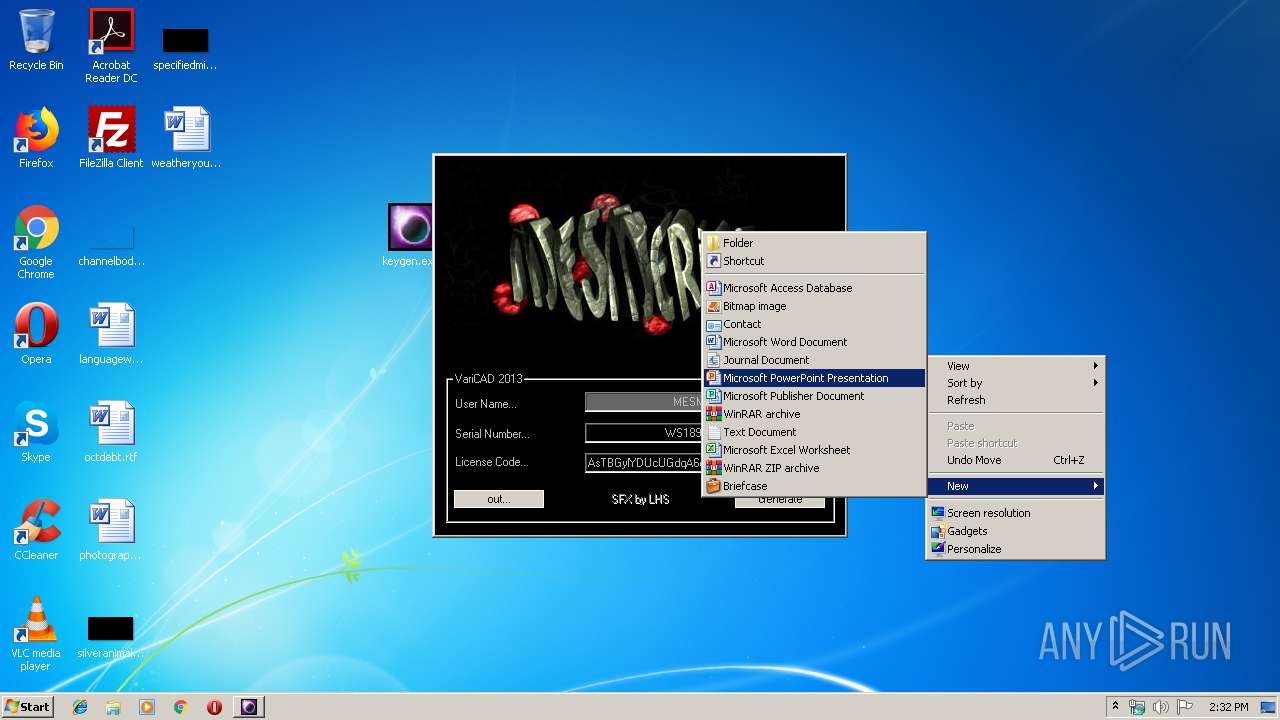Open Action Center flag tray icon
Viewport: 1280px width, 720px height.
[1184, 707]
